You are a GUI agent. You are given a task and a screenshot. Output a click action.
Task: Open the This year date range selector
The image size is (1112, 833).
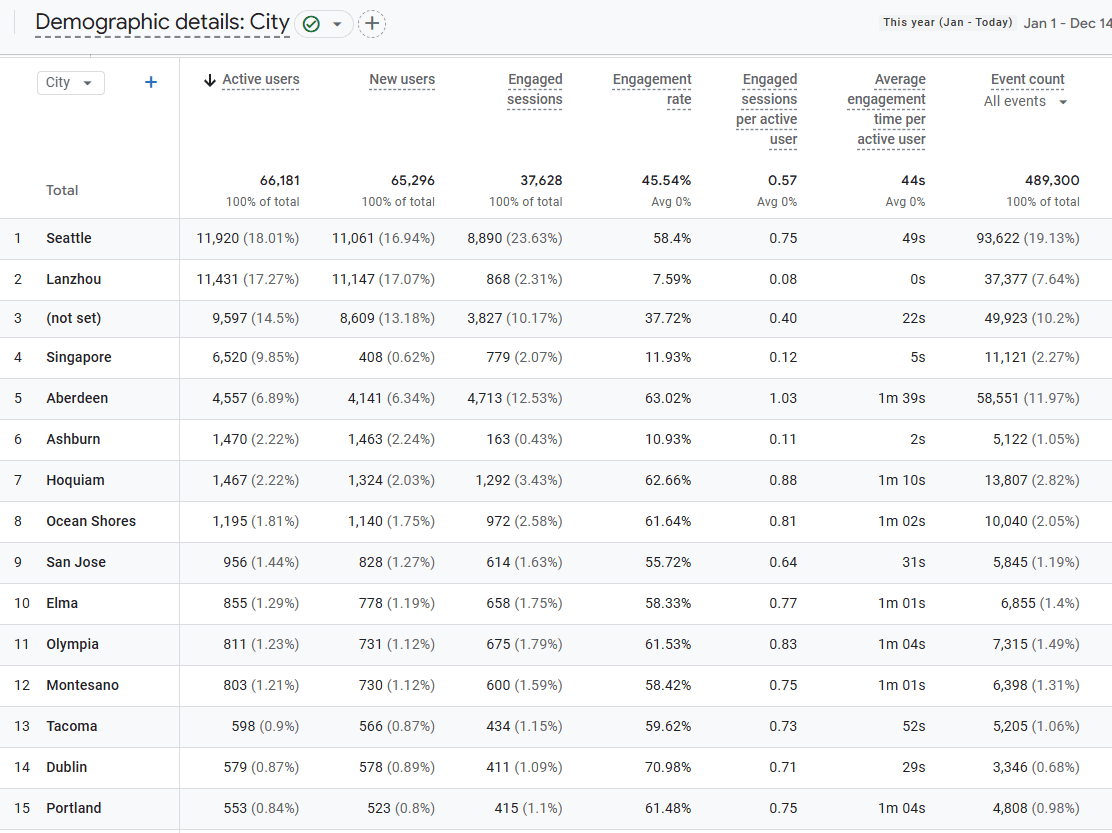(947, 23)
